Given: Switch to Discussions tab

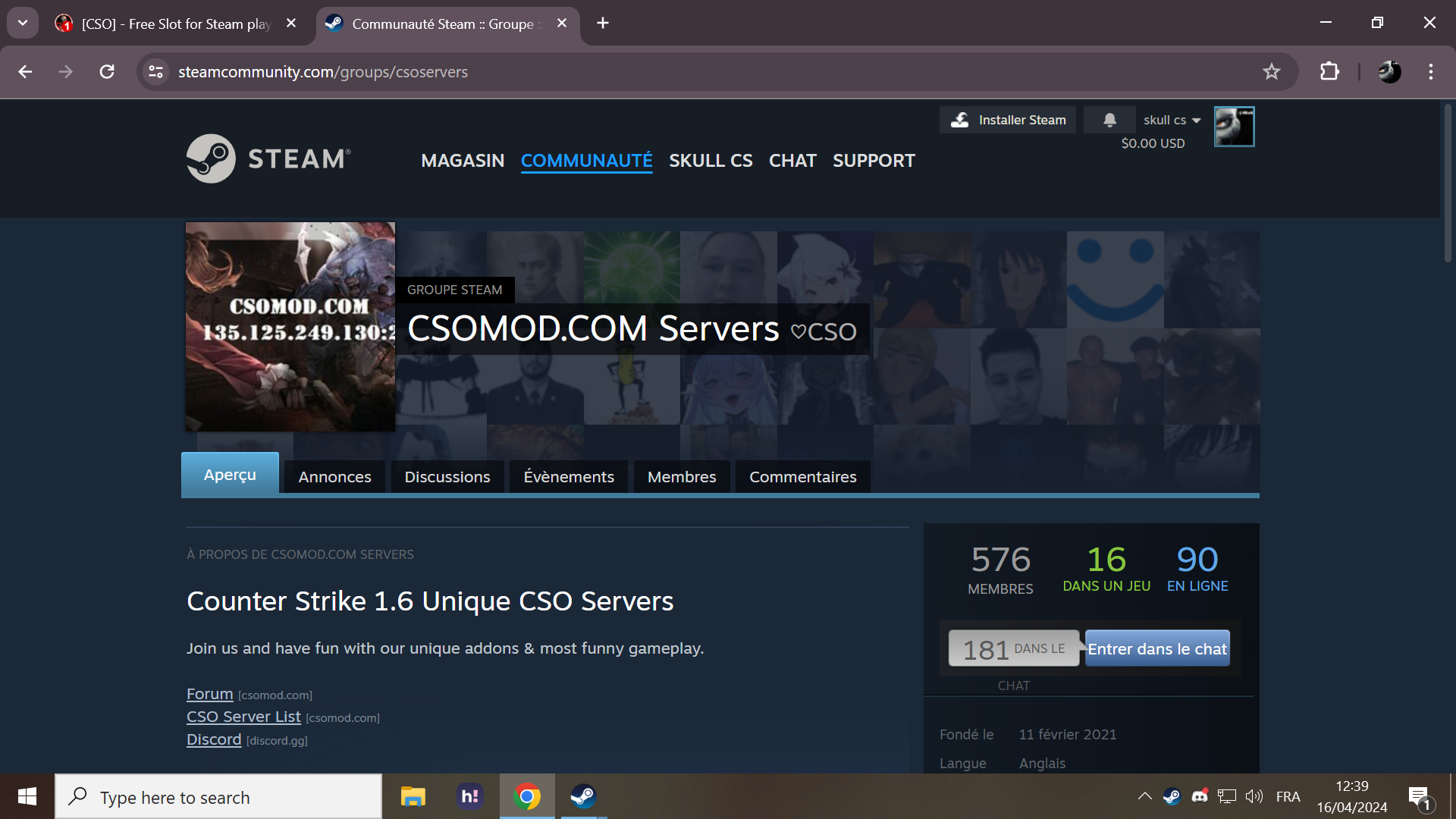Looking at the screenshot, I should pyautogui.click(x=447, y=477).
